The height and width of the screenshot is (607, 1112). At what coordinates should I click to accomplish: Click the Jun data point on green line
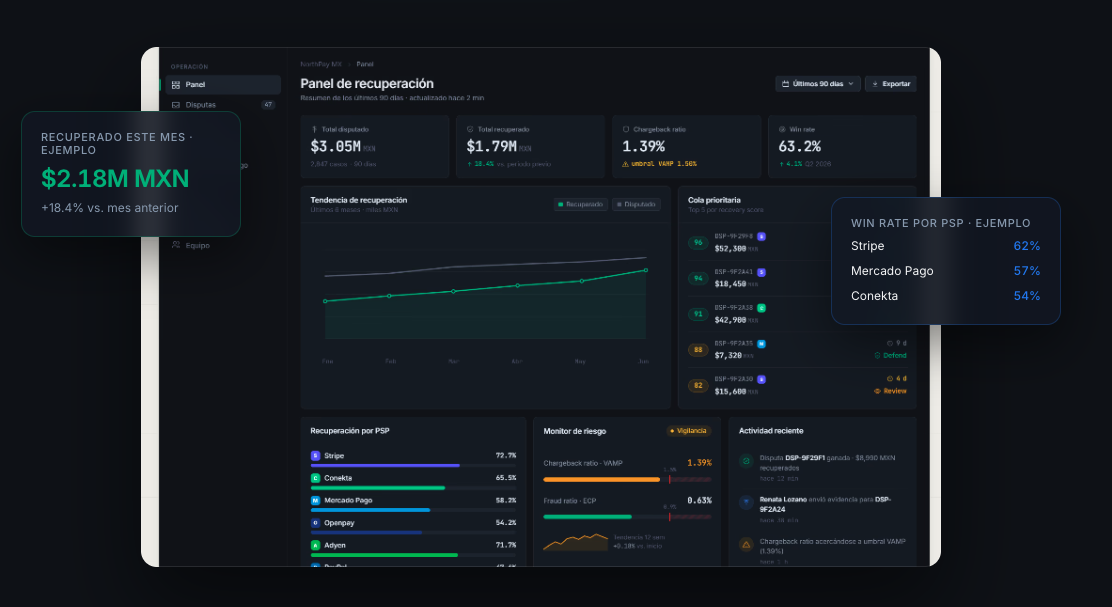pyautogui.click(x=645, y=270)
